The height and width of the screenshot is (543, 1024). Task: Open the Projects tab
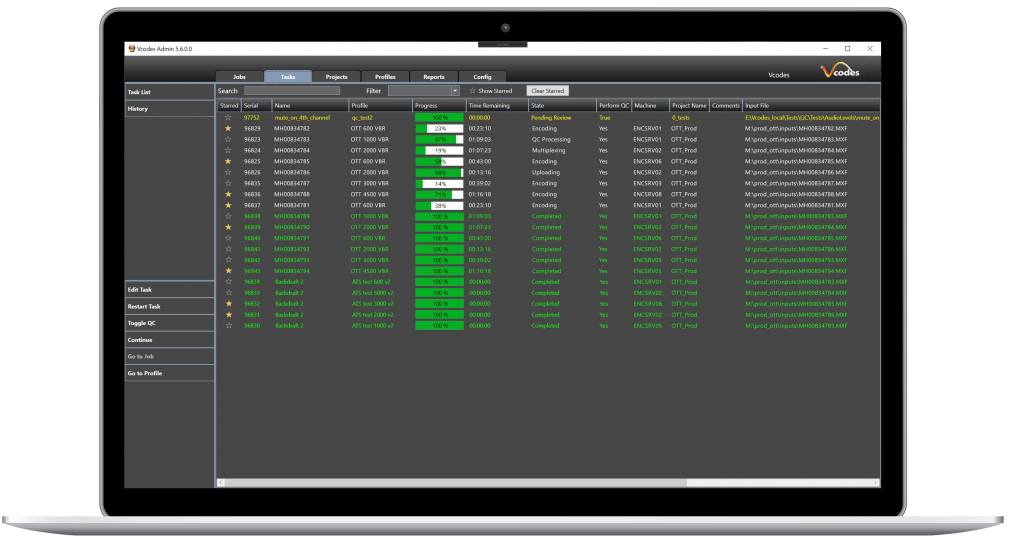coord(336,76)
